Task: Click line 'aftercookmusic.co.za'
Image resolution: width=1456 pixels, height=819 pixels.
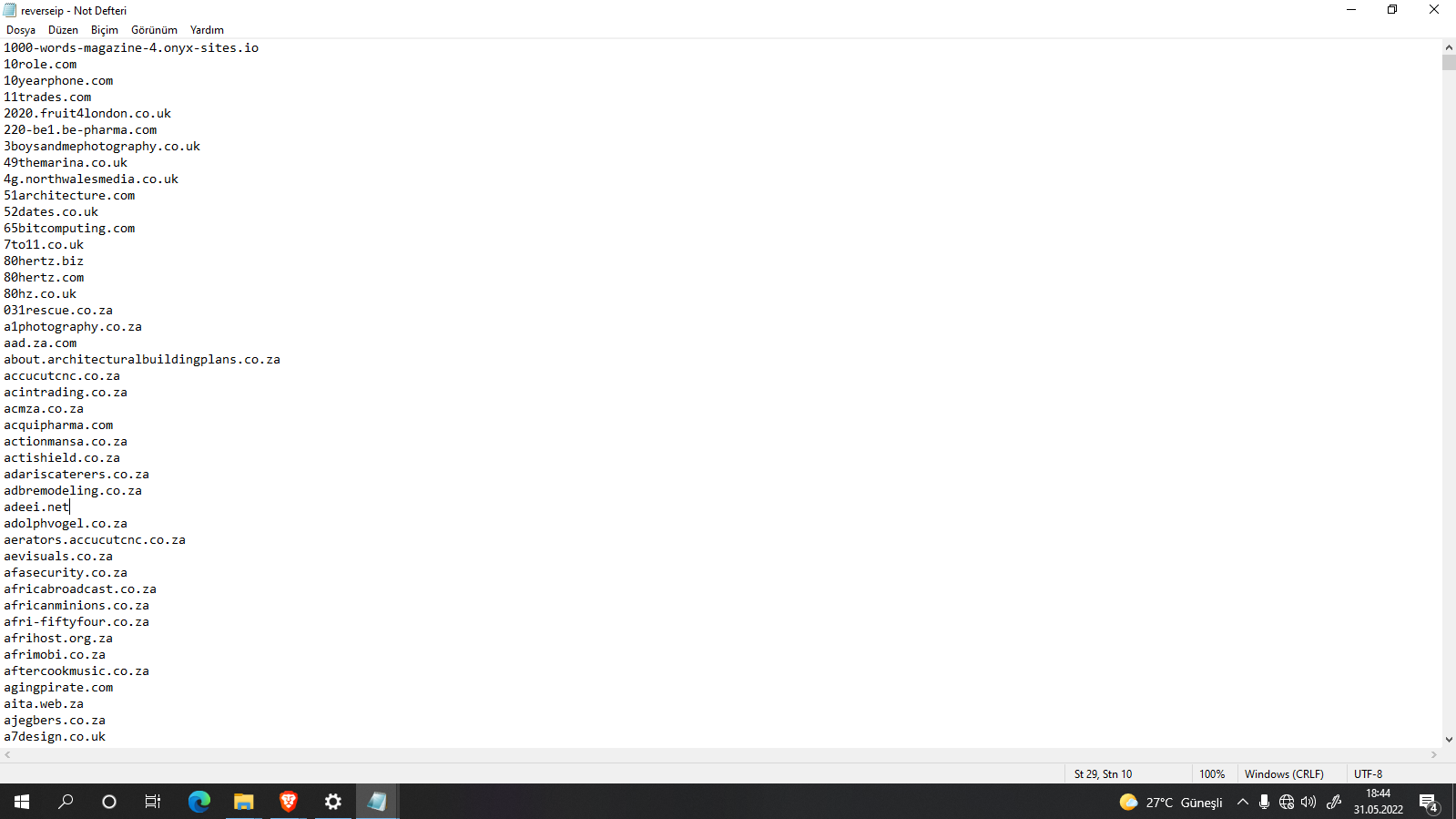Action: tap(76, 671)
